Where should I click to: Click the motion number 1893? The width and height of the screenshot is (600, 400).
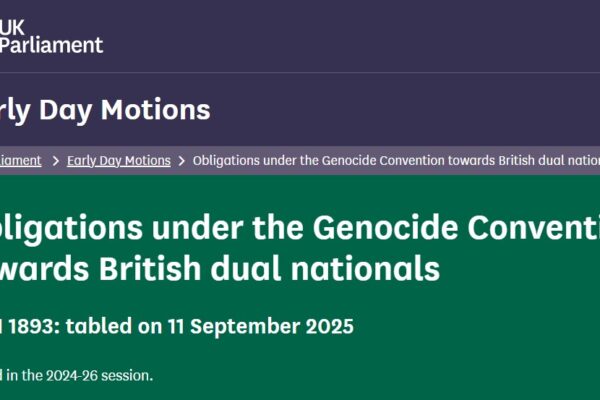(x=27, y=326)
